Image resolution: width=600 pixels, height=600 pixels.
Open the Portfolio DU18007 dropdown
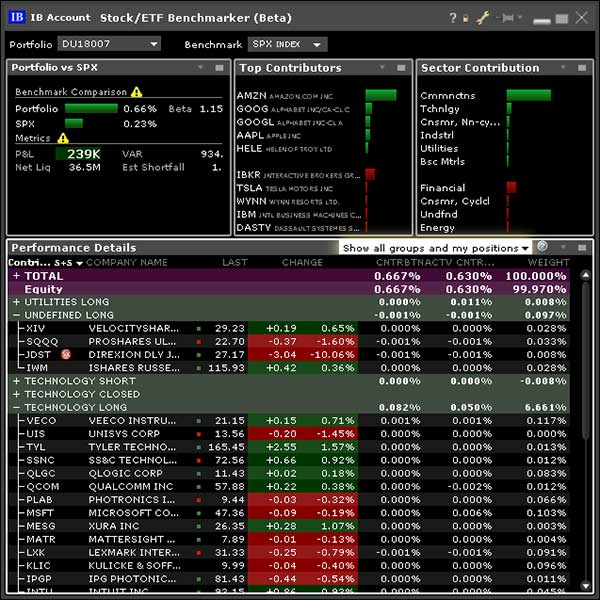pos(109,44)
